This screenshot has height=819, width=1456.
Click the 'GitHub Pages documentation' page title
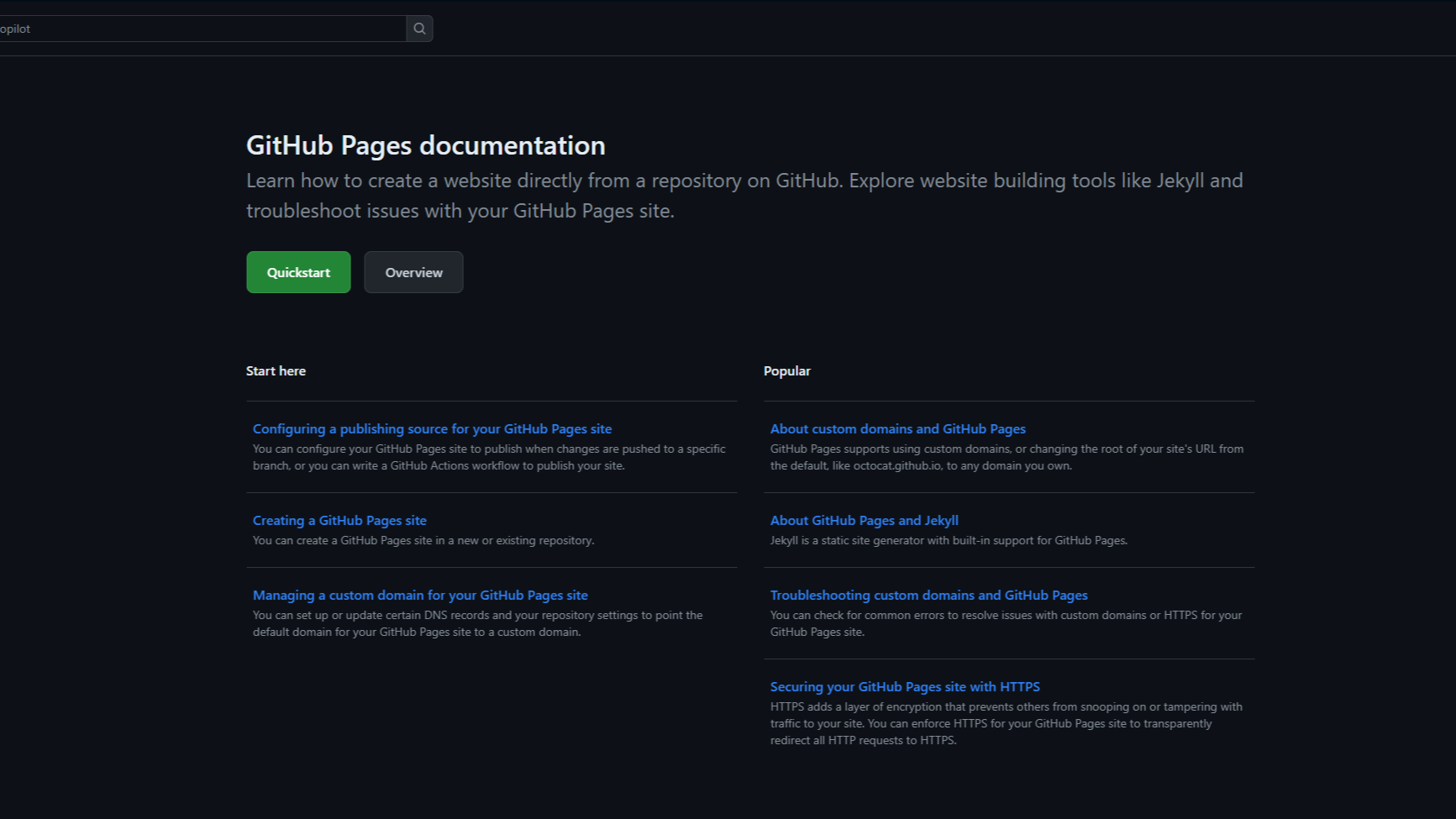(x=425, y=145)
